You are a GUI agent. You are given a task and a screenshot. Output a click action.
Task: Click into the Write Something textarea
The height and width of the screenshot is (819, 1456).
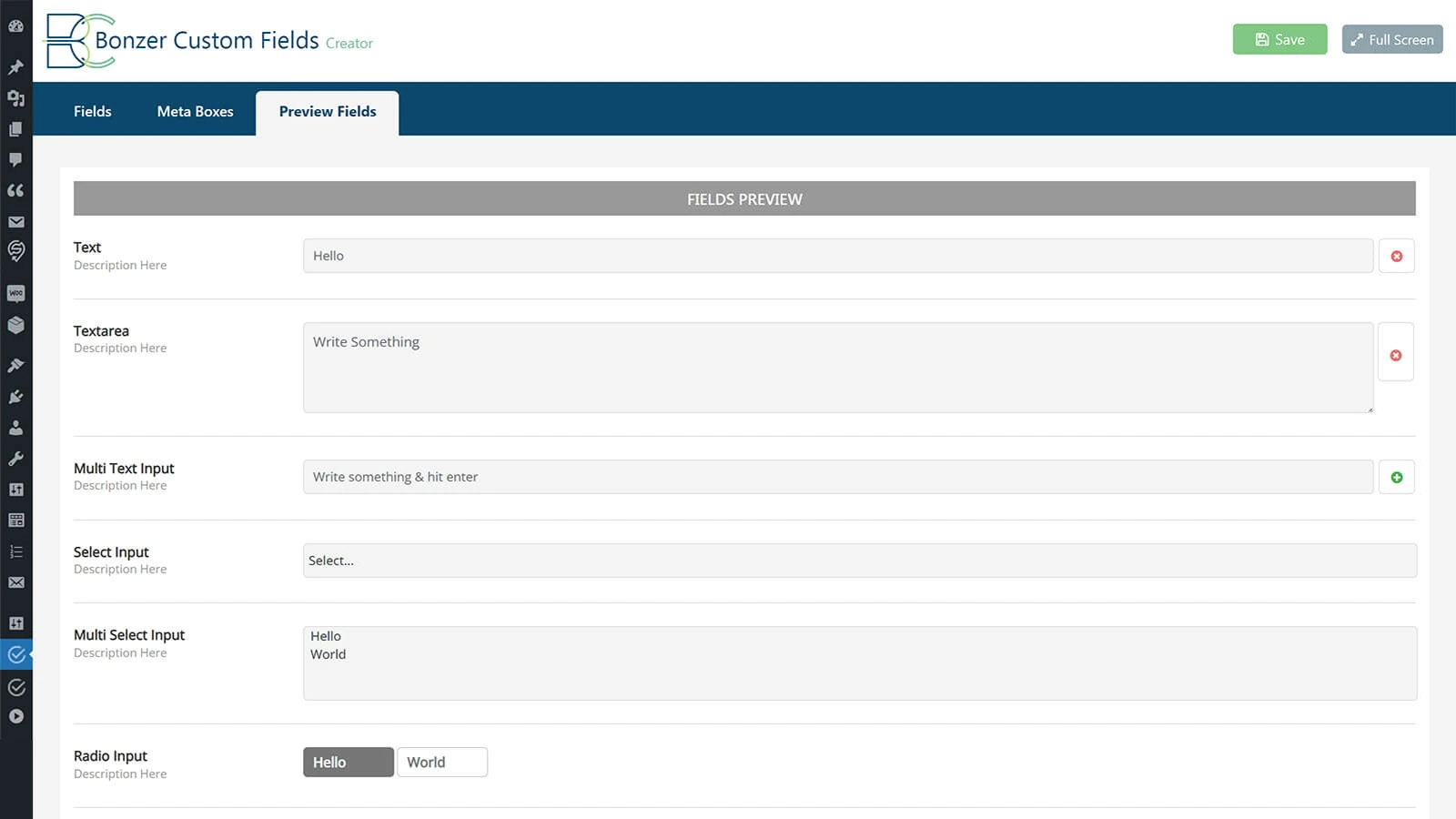(x=837, y=368)
